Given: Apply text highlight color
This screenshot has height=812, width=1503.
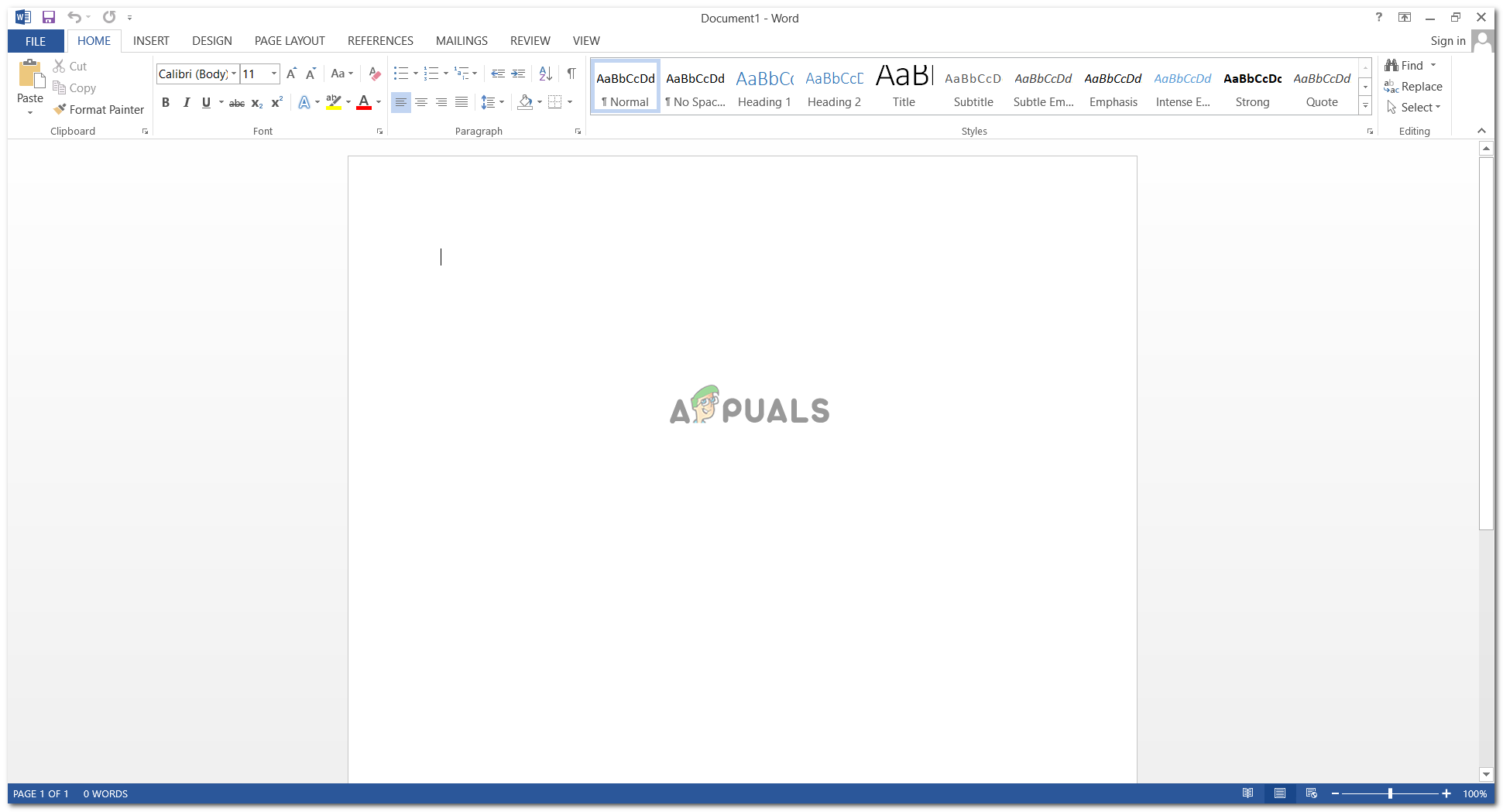Looking at the screenshot, I should tap(334, 102).
